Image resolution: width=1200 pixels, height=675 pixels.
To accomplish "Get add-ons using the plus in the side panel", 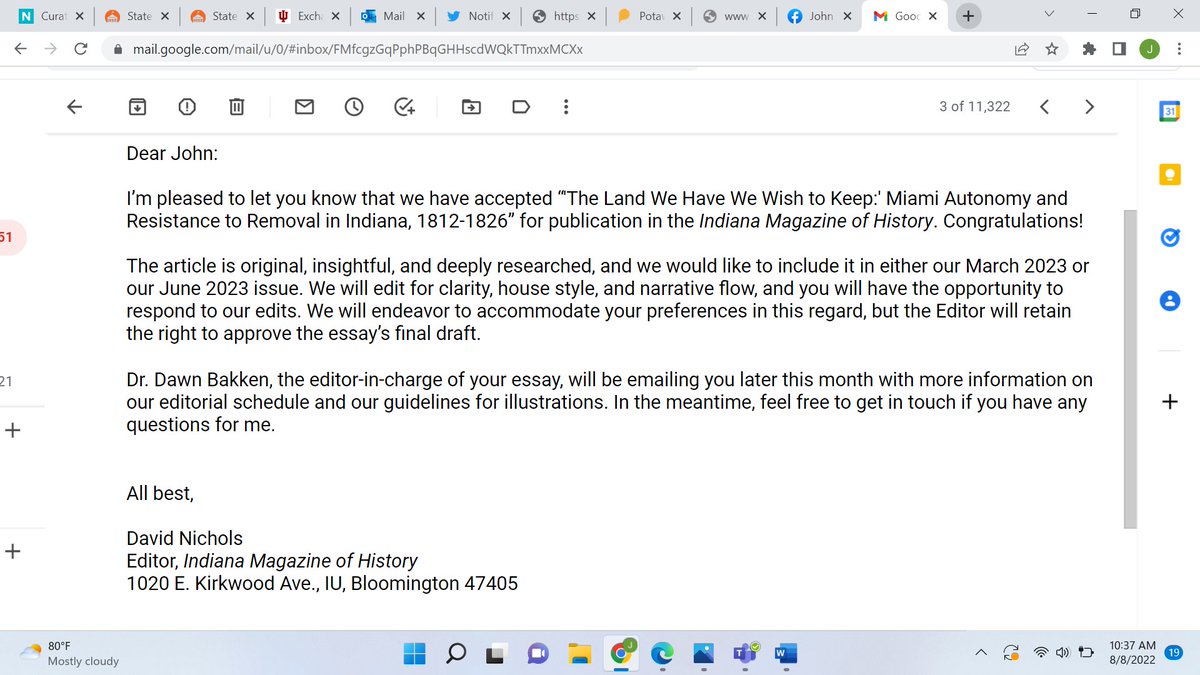I will (x=1168, y=402).
